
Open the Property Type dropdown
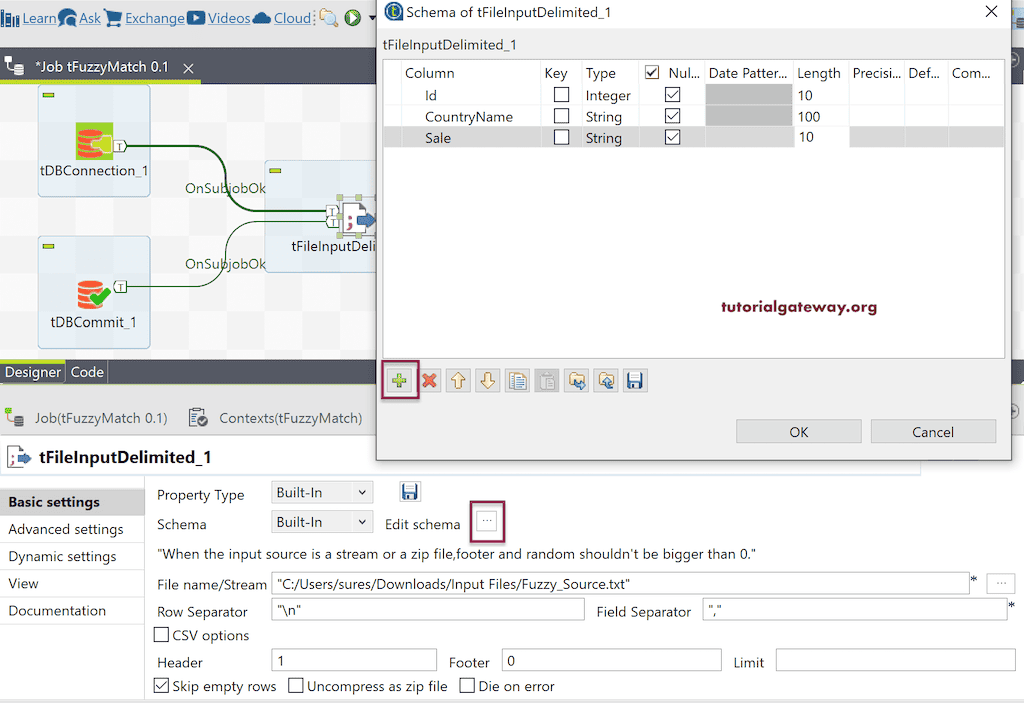coord(322,492)
